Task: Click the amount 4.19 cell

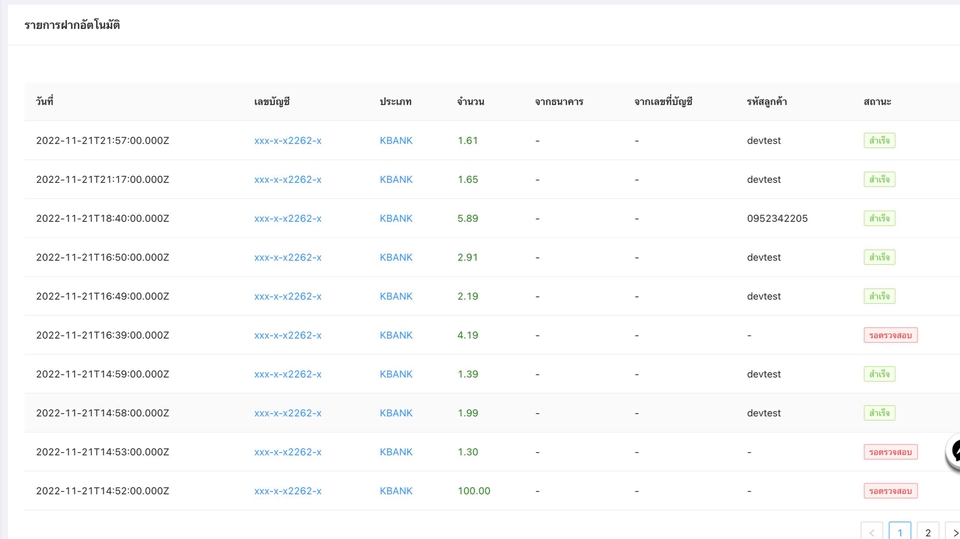Action: tap(468, 335)
